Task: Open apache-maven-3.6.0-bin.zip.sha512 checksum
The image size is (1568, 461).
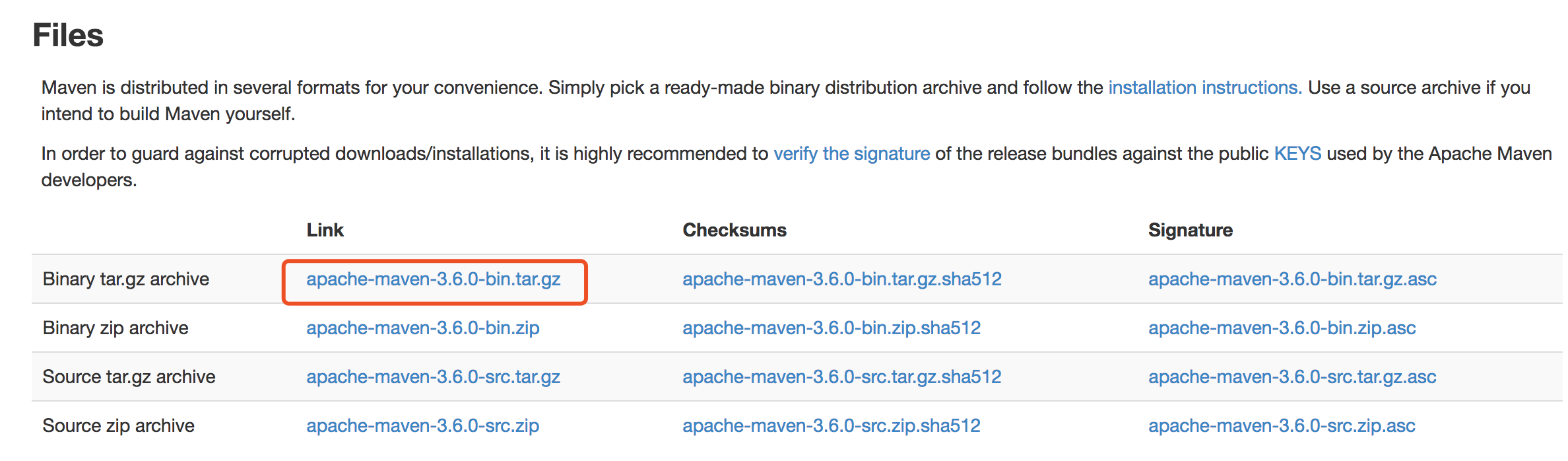Action: click(x=832, y=328)
